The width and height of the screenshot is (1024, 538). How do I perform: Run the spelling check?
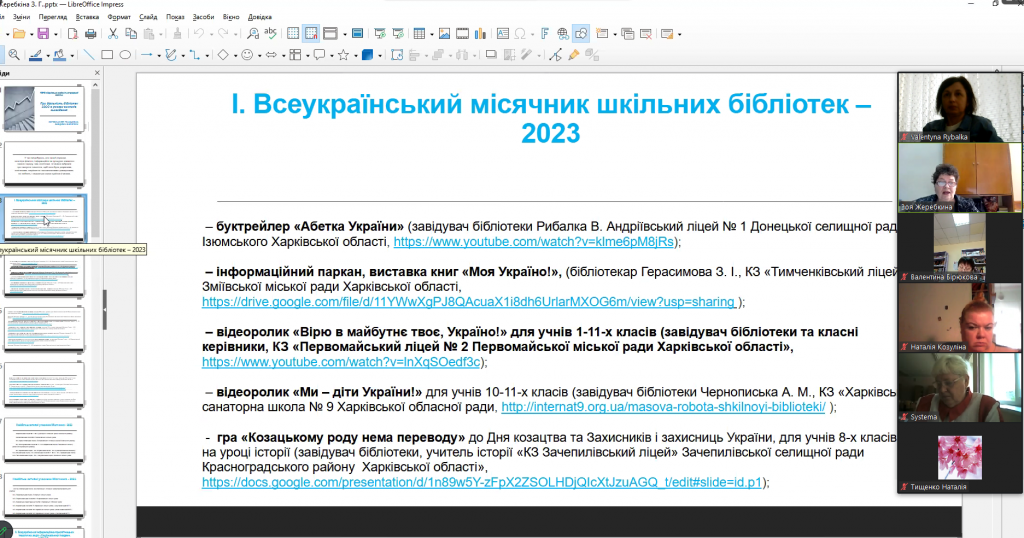(270, 34)
